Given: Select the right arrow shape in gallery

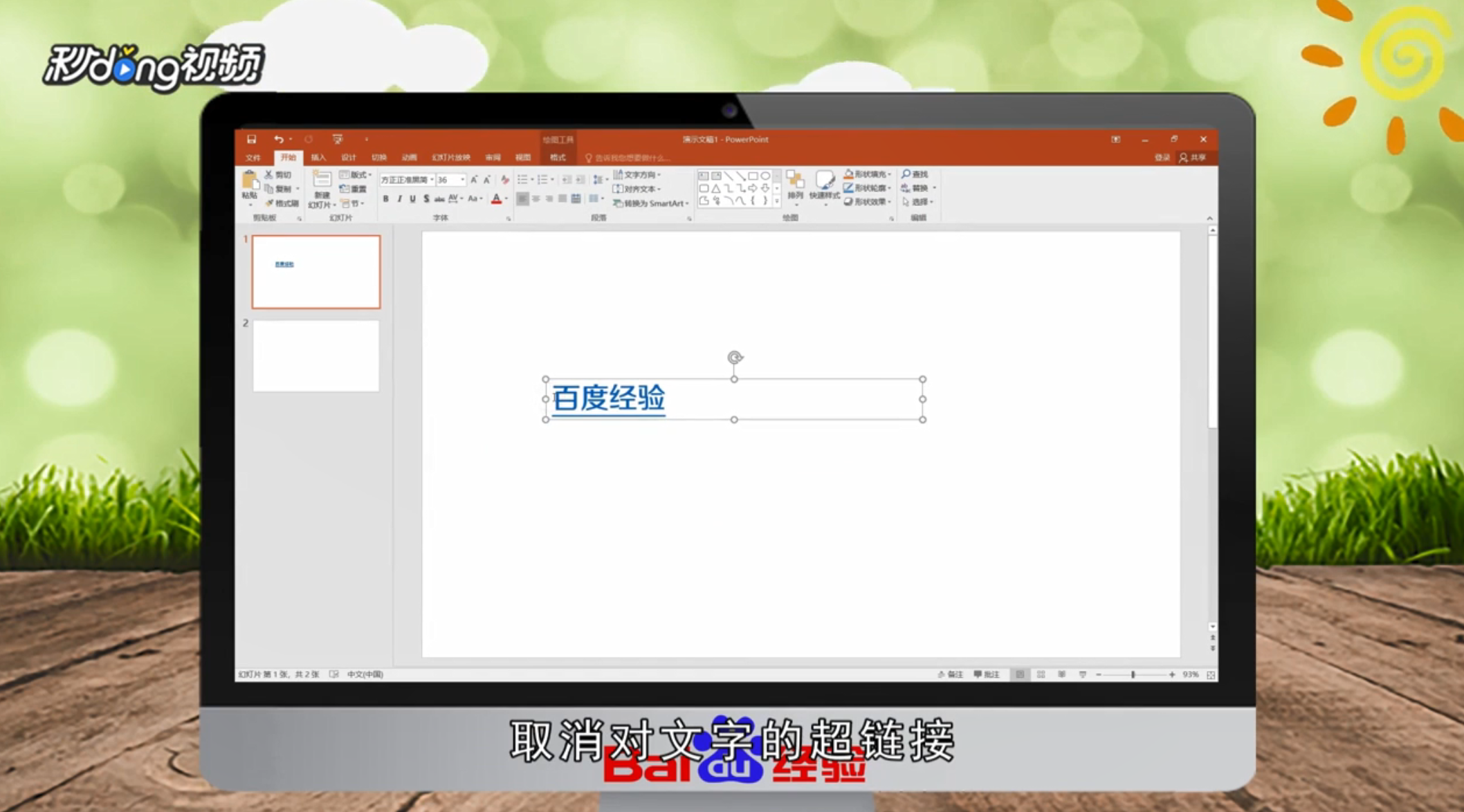Looking at the screenshot, I should [753, 188].
